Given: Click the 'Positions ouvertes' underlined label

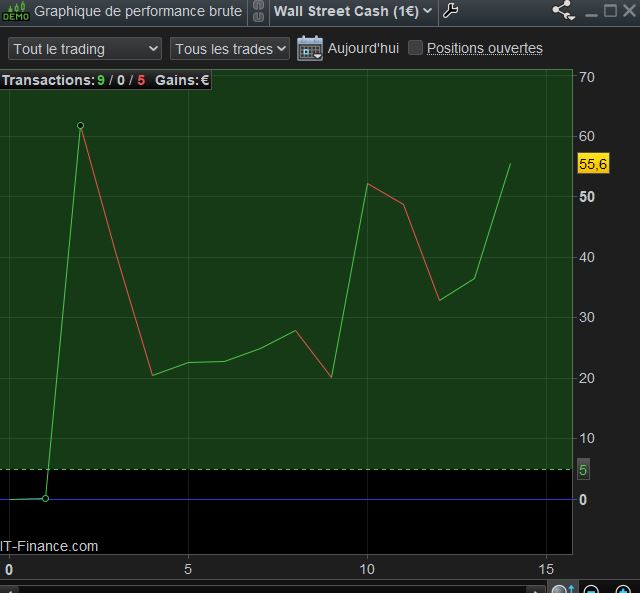Looking at the screenshot, I should point(484,48).
